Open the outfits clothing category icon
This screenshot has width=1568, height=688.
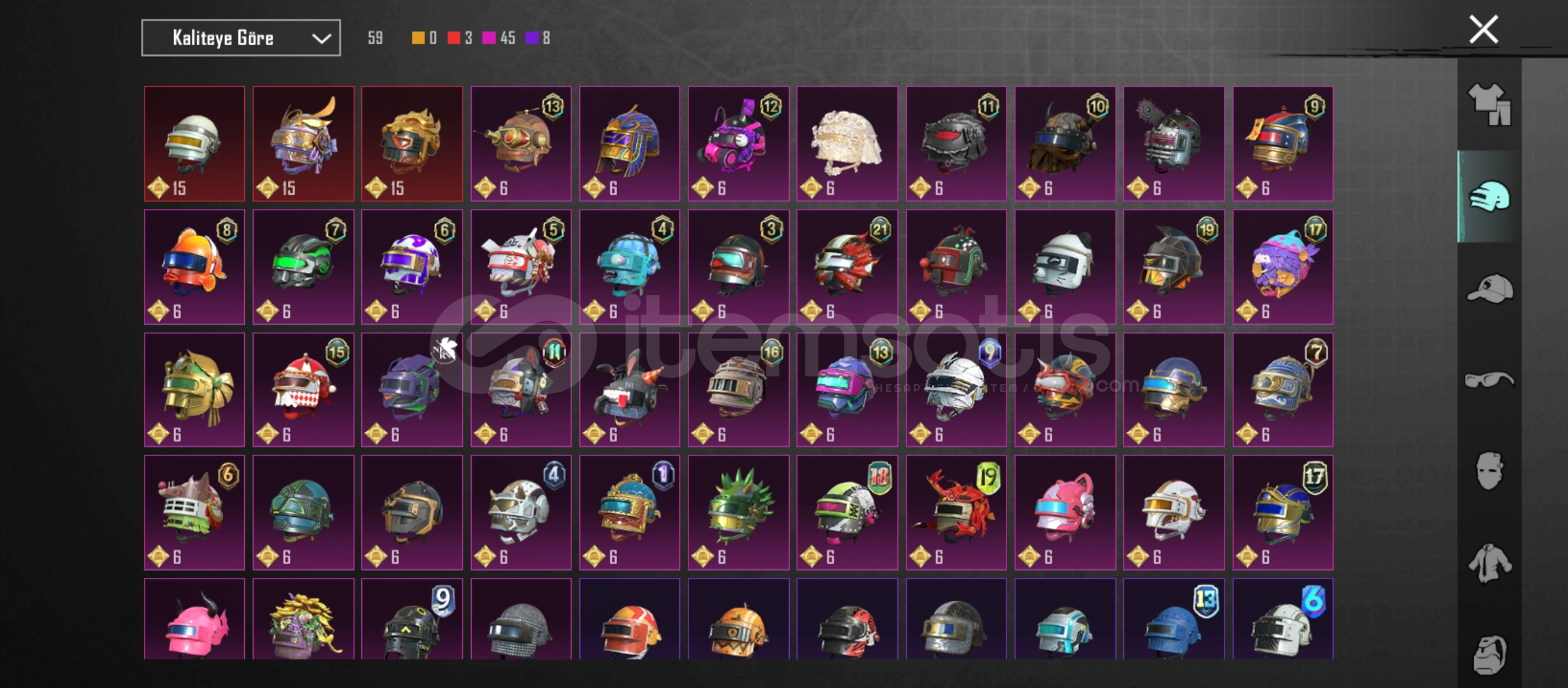1489,104
